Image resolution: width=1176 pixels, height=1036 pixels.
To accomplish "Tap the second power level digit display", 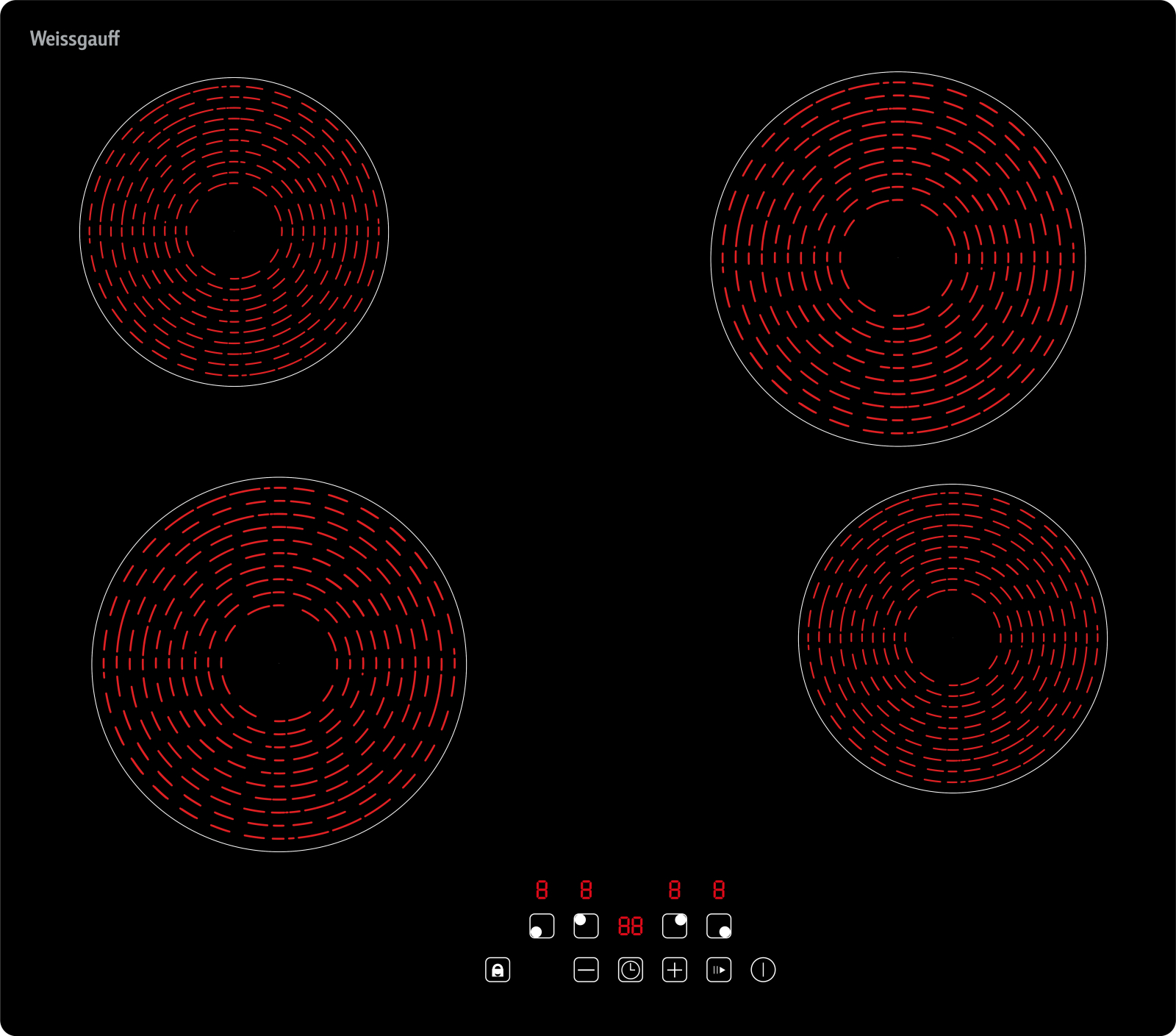I will click(x=586, y=890).
